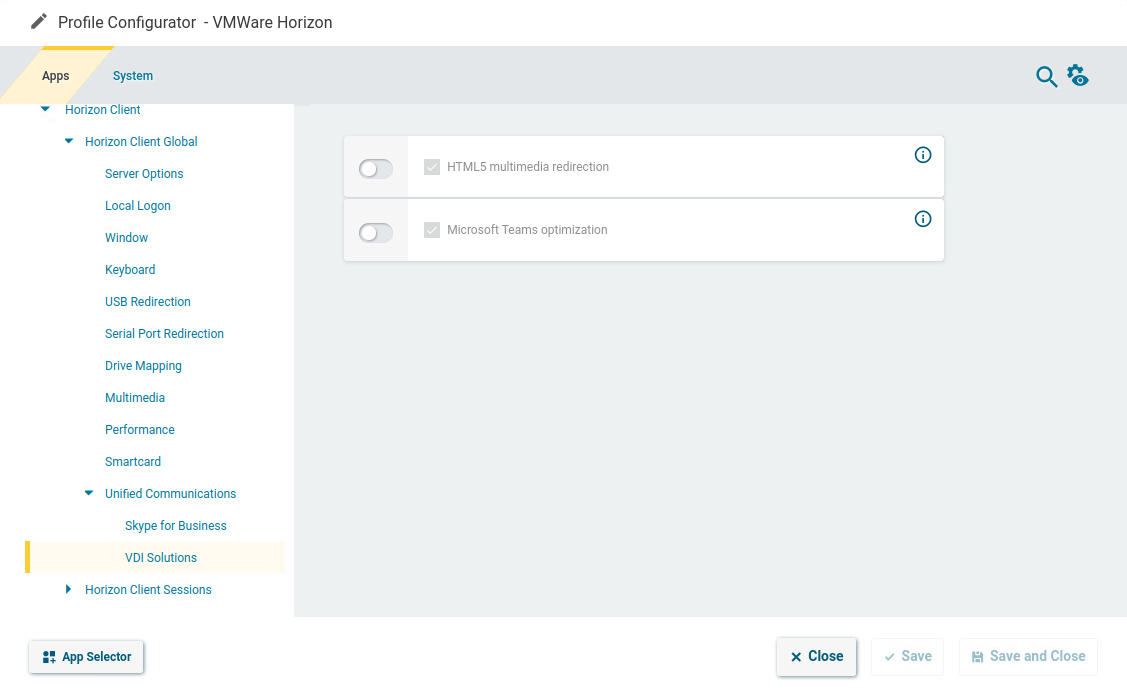Expand the Horizon Client Sessions arrow

pos(68,589)
